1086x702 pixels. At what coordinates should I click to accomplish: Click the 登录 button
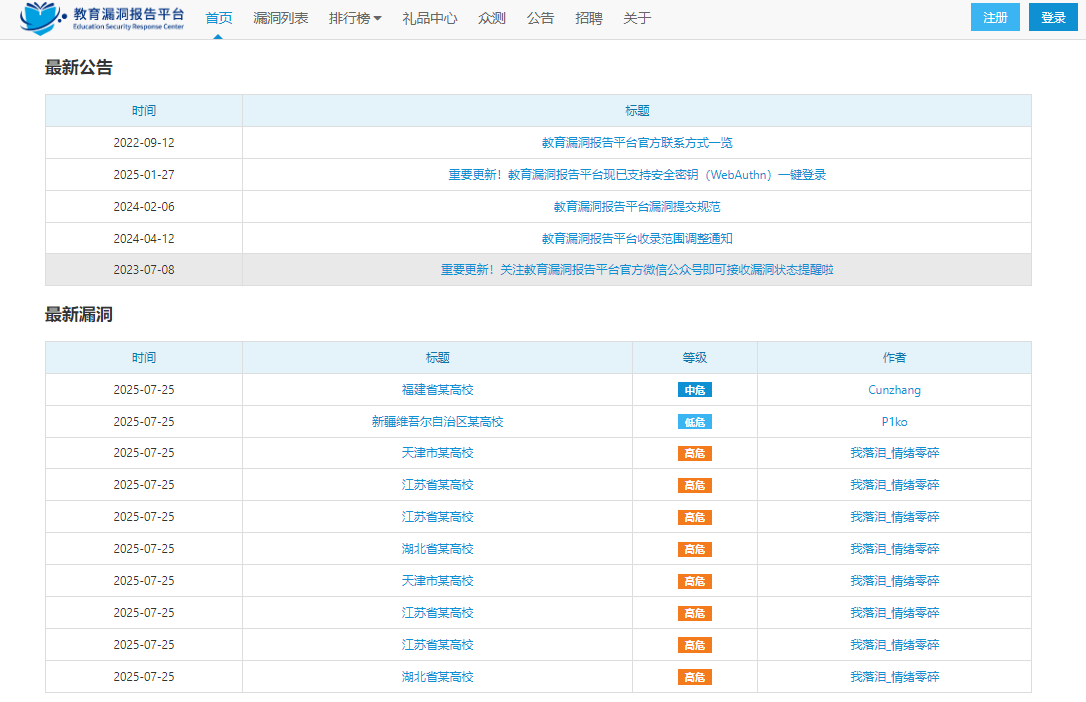[1053, 17]
